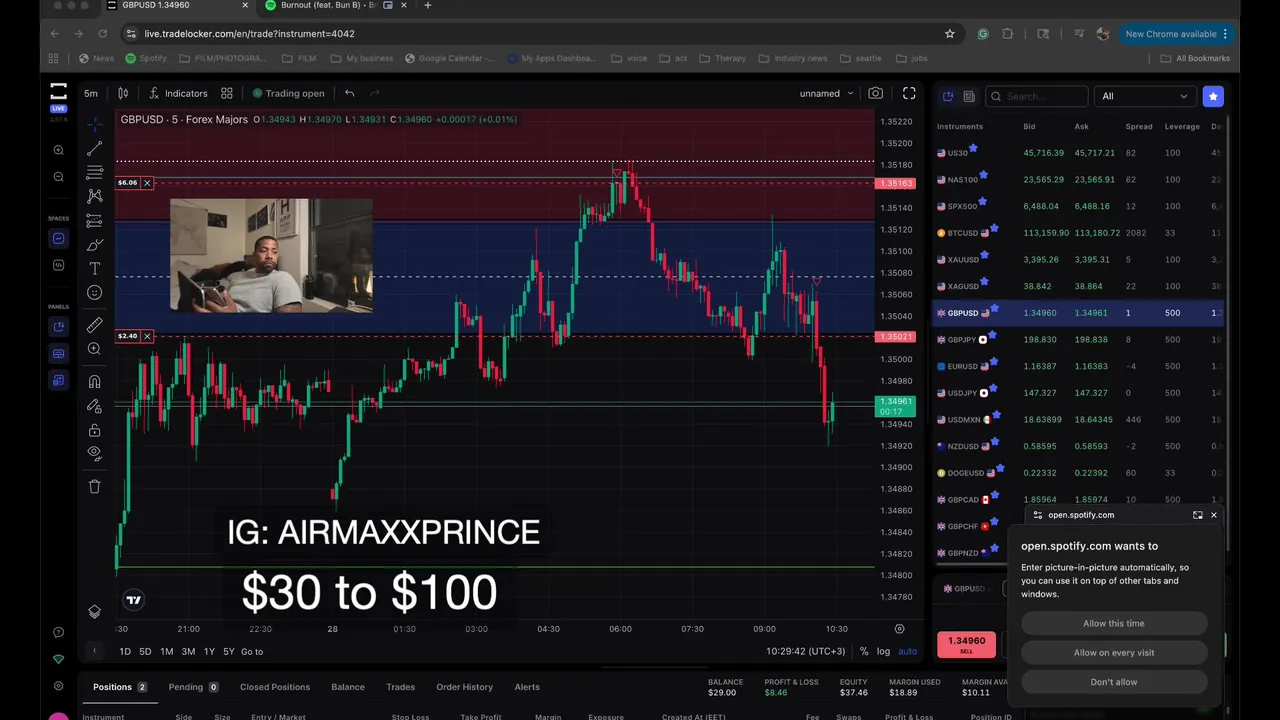1280x720 pixels.
Task: Switch to the Closed Positions tab
Action: tap(275, 687)
